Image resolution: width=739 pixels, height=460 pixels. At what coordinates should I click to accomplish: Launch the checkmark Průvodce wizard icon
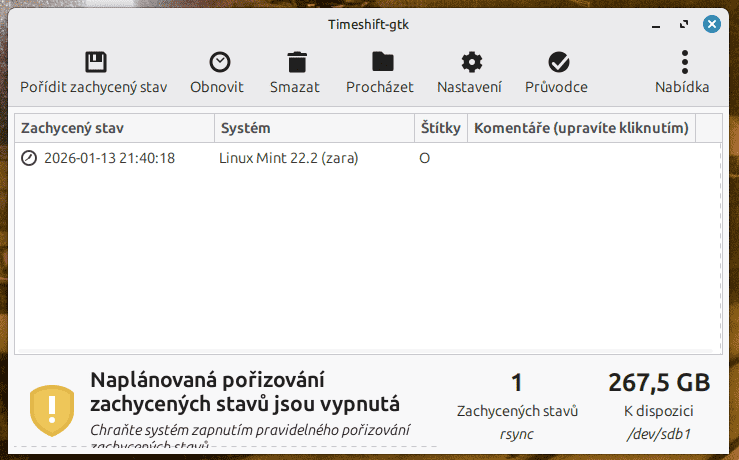559,62
